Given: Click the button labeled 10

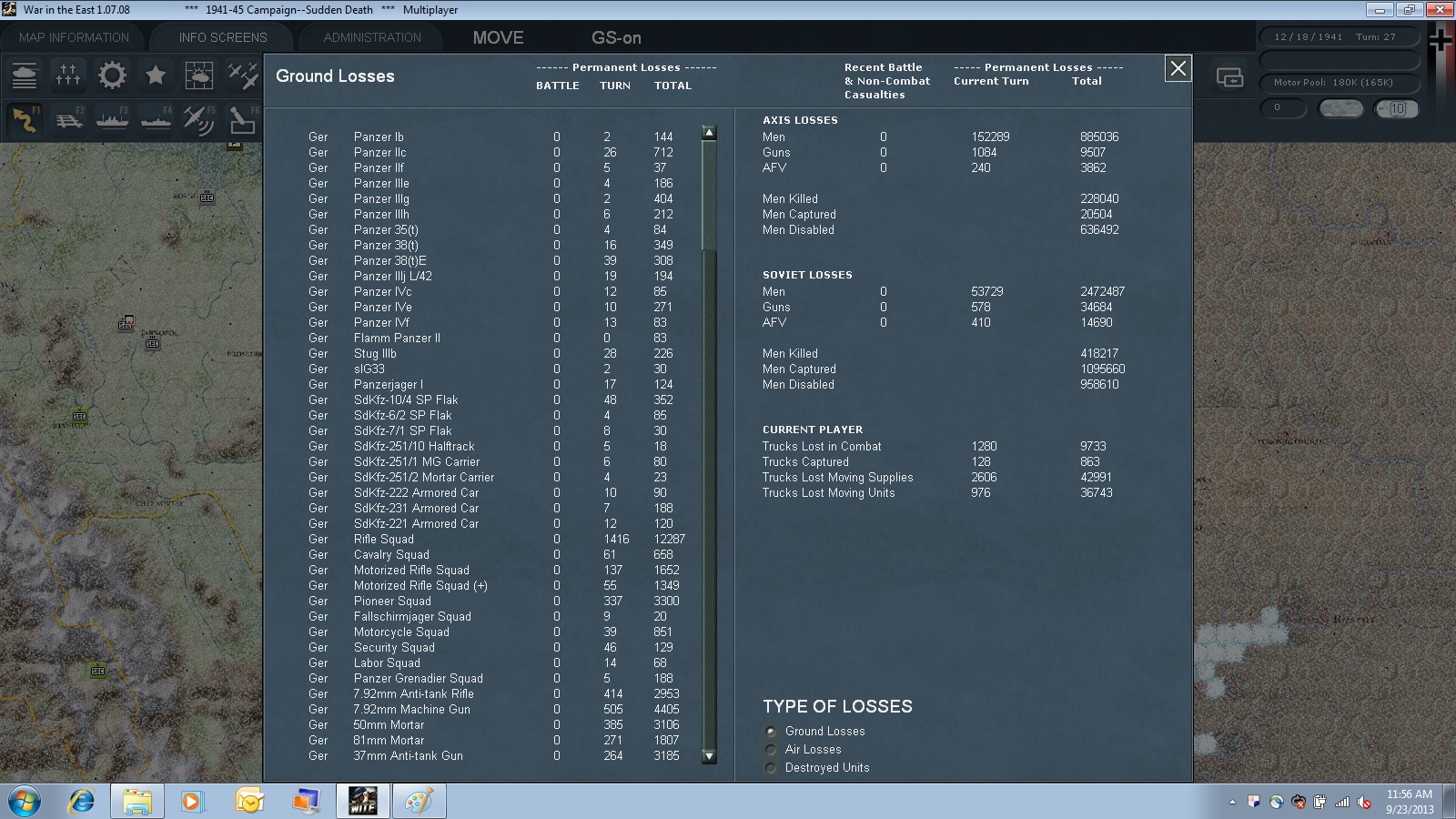Looking at the screenshot, I should pos(1397,108).
